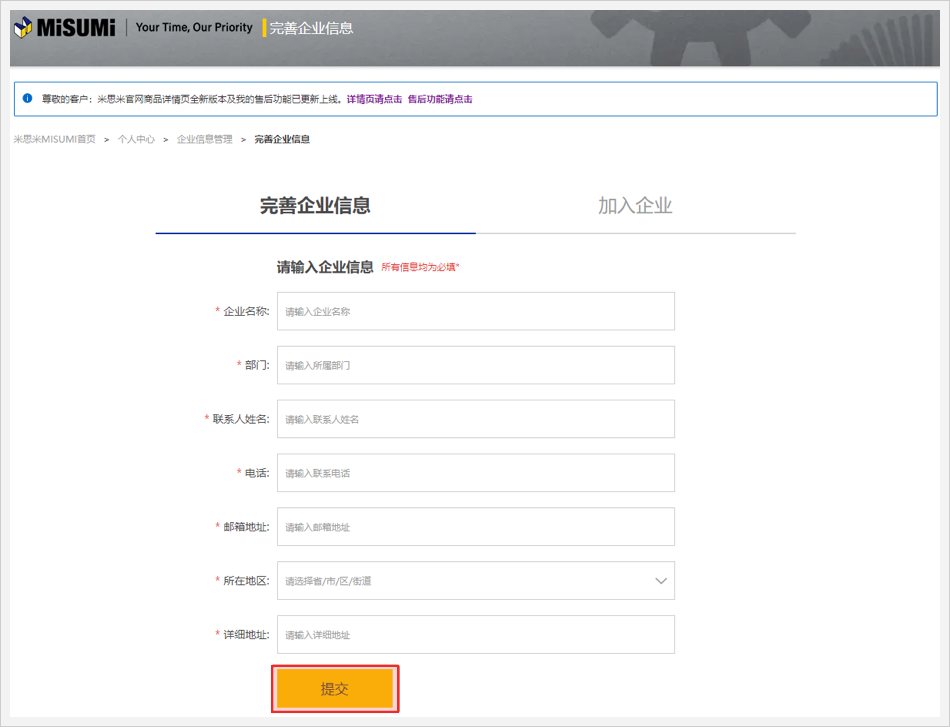Switch to the 加入企业 tab

pyautogui.click(x=635, y=206)
